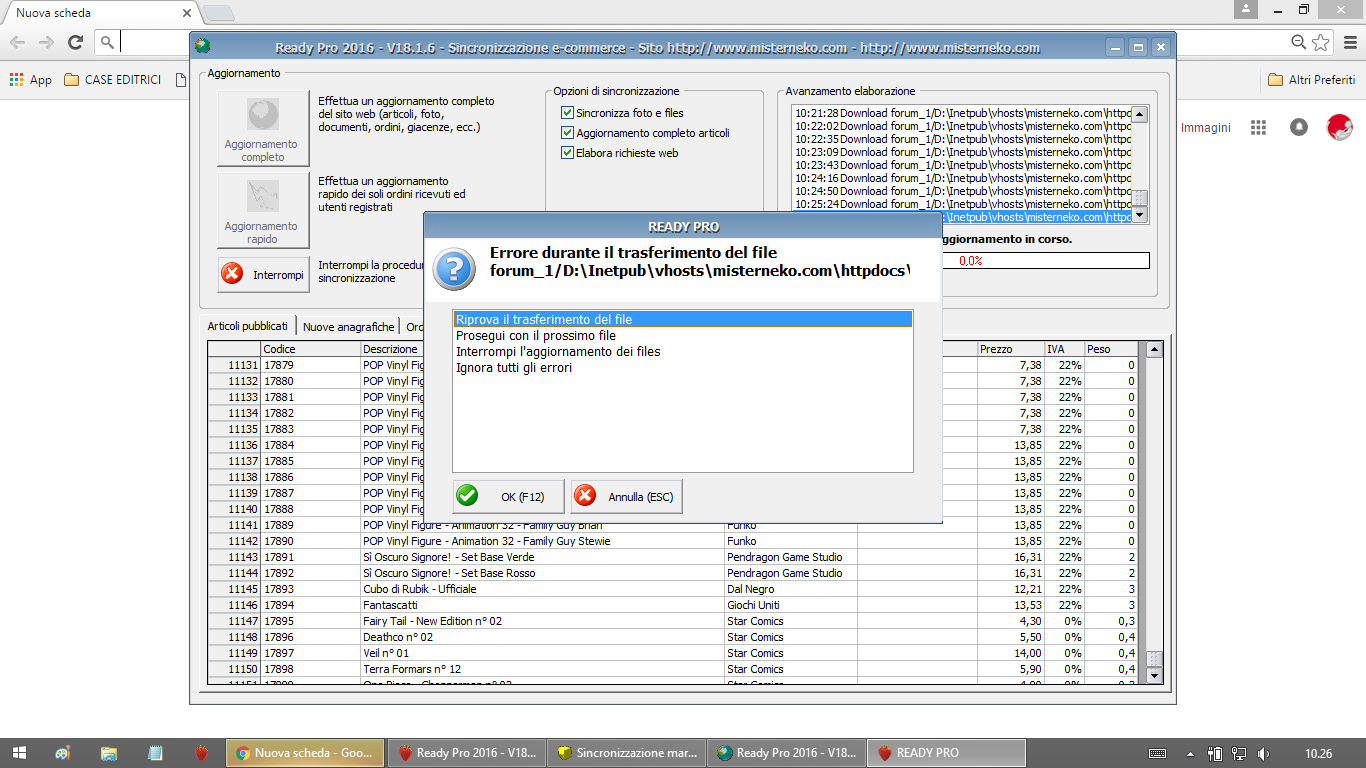The image size is (1366, 768).
Task: Go back in Chrome with the back arrow
Action: 18,42
